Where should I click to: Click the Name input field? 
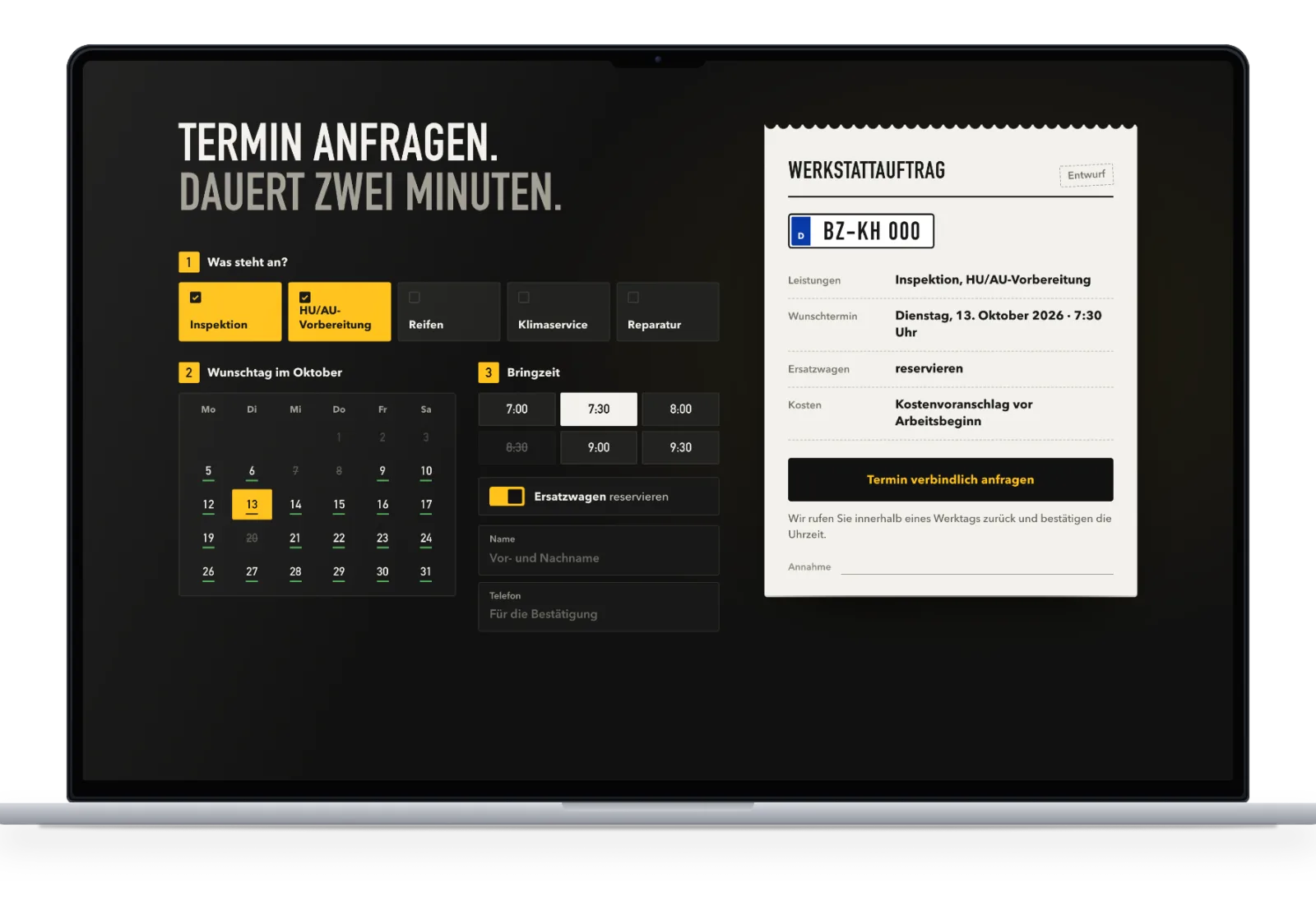point(599,550)
